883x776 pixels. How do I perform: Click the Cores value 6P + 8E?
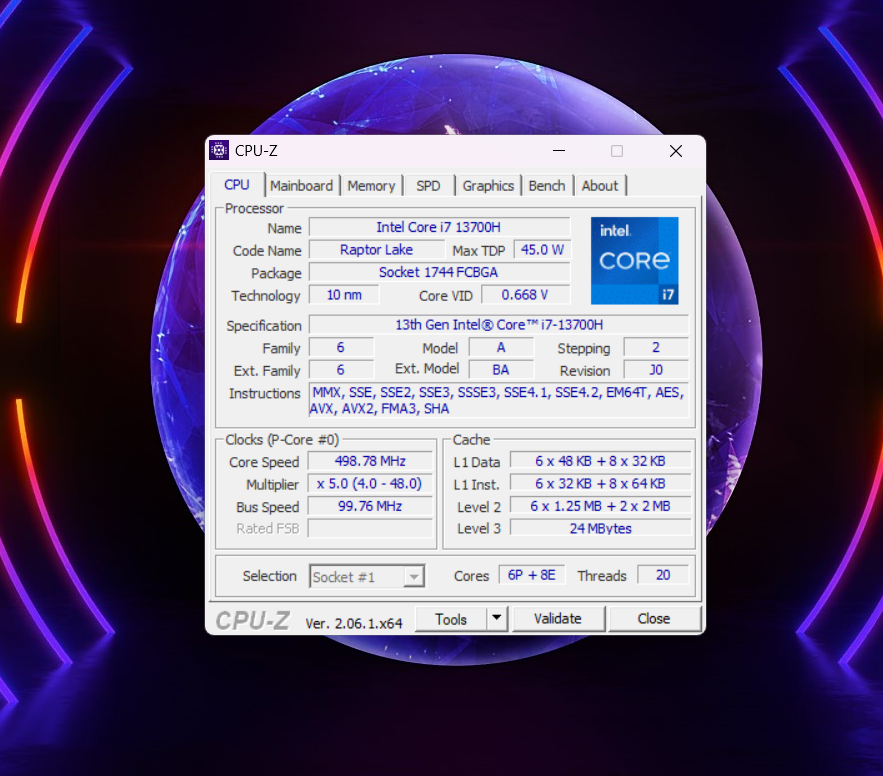(x=532, y=575)
